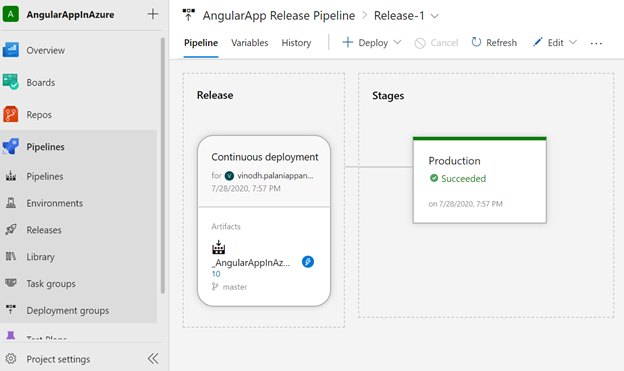Open build number 10 link
Image resolution: width=624 pixels, height=371 pixels.
[216, 274]
